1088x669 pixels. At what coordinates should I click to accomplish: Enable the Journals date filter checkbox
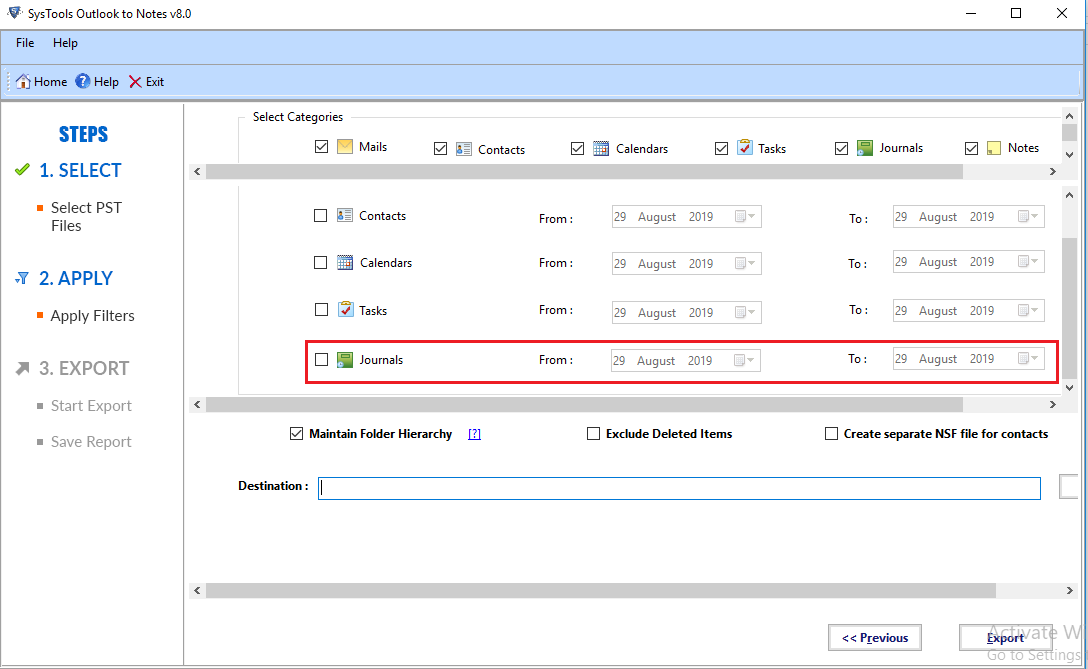click(x=321, y=359)
